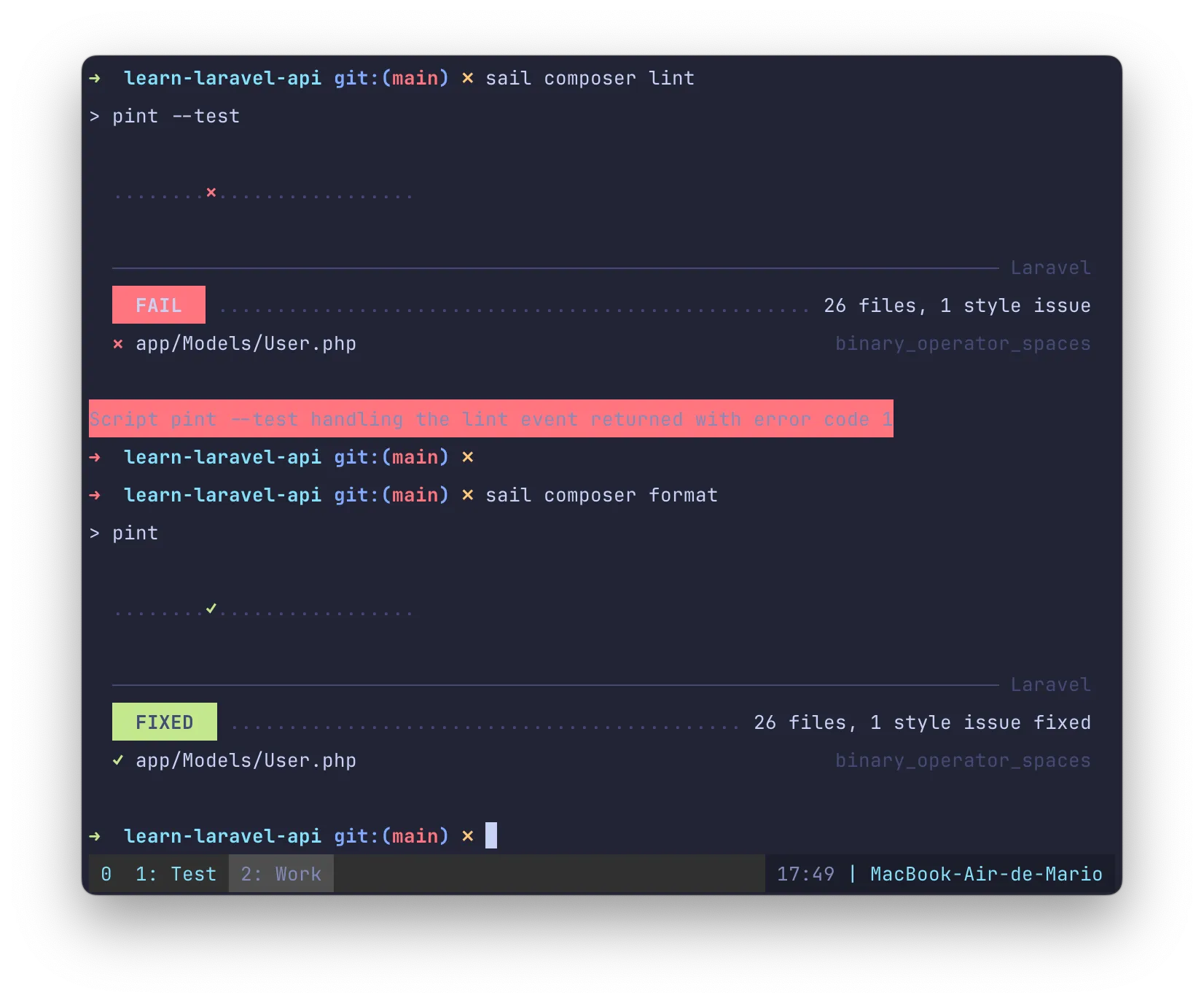The image size is (1204, 1003).
Task: Click the terminal cursor block at last prompt
Action: click(x=491, y=835)
